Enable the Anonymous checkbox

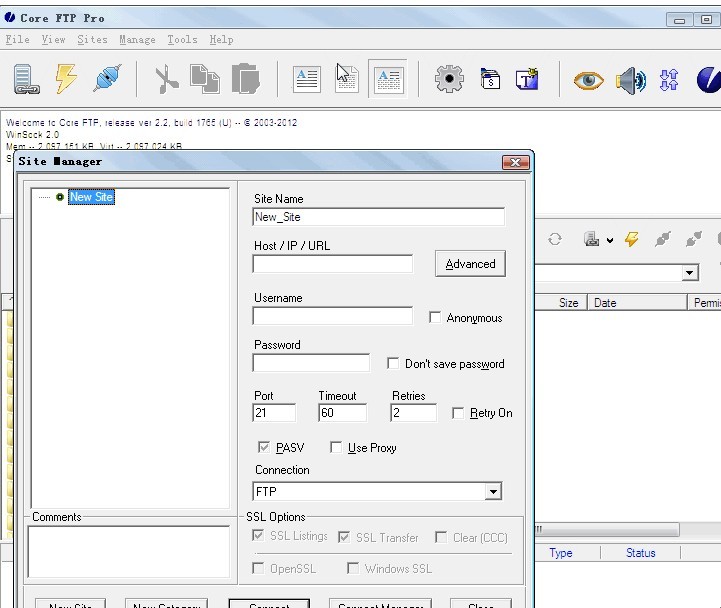pyautogui.click(x=435, y=317)
